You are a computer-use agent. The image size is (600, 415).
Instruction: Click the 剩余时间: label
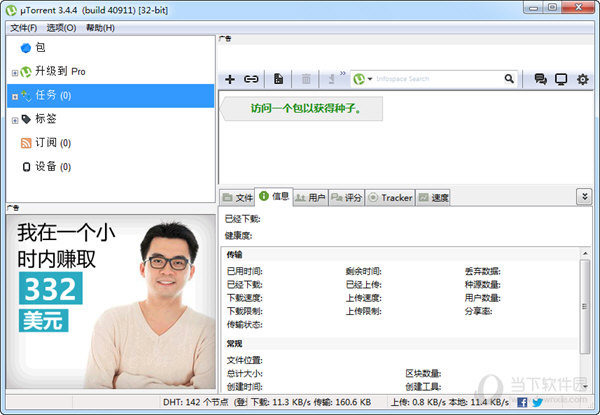click(364, 271)
